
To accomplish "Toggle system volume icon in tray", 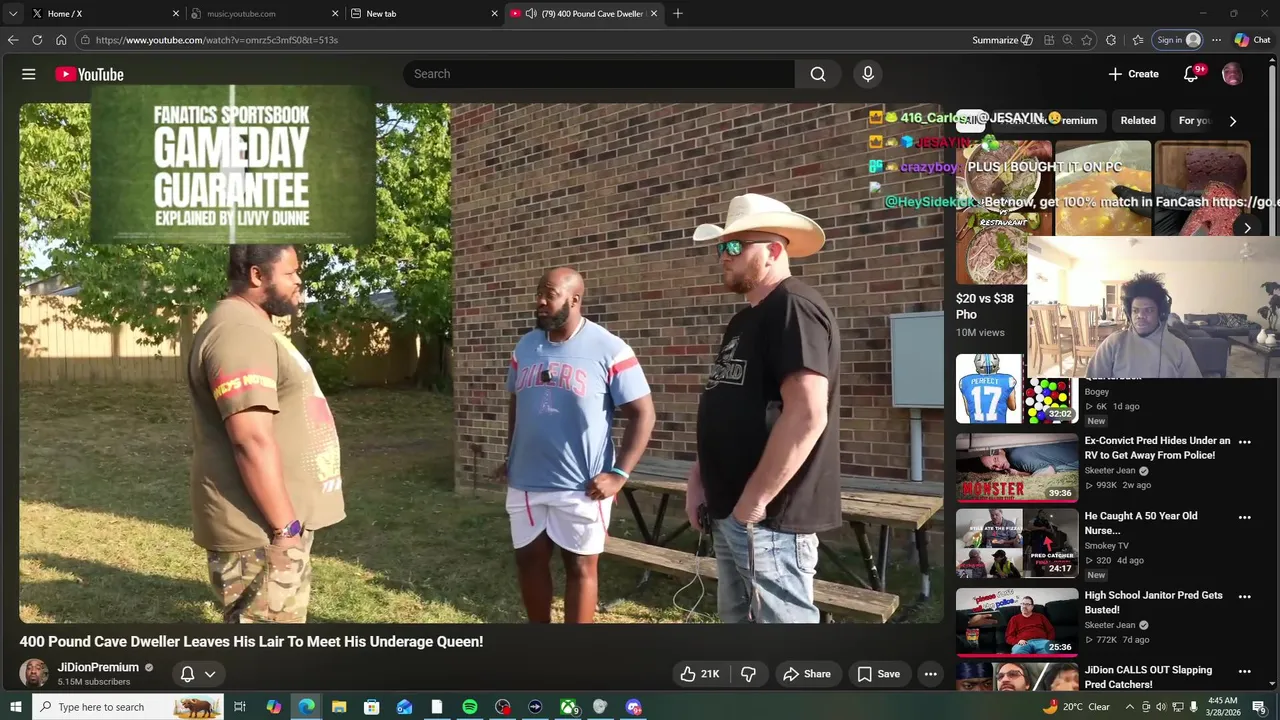I will (x=1161, y=707).
